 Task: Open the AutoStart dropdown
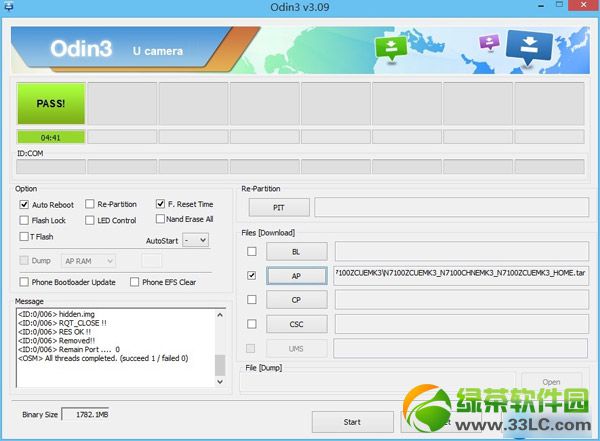tap(196, 240)
